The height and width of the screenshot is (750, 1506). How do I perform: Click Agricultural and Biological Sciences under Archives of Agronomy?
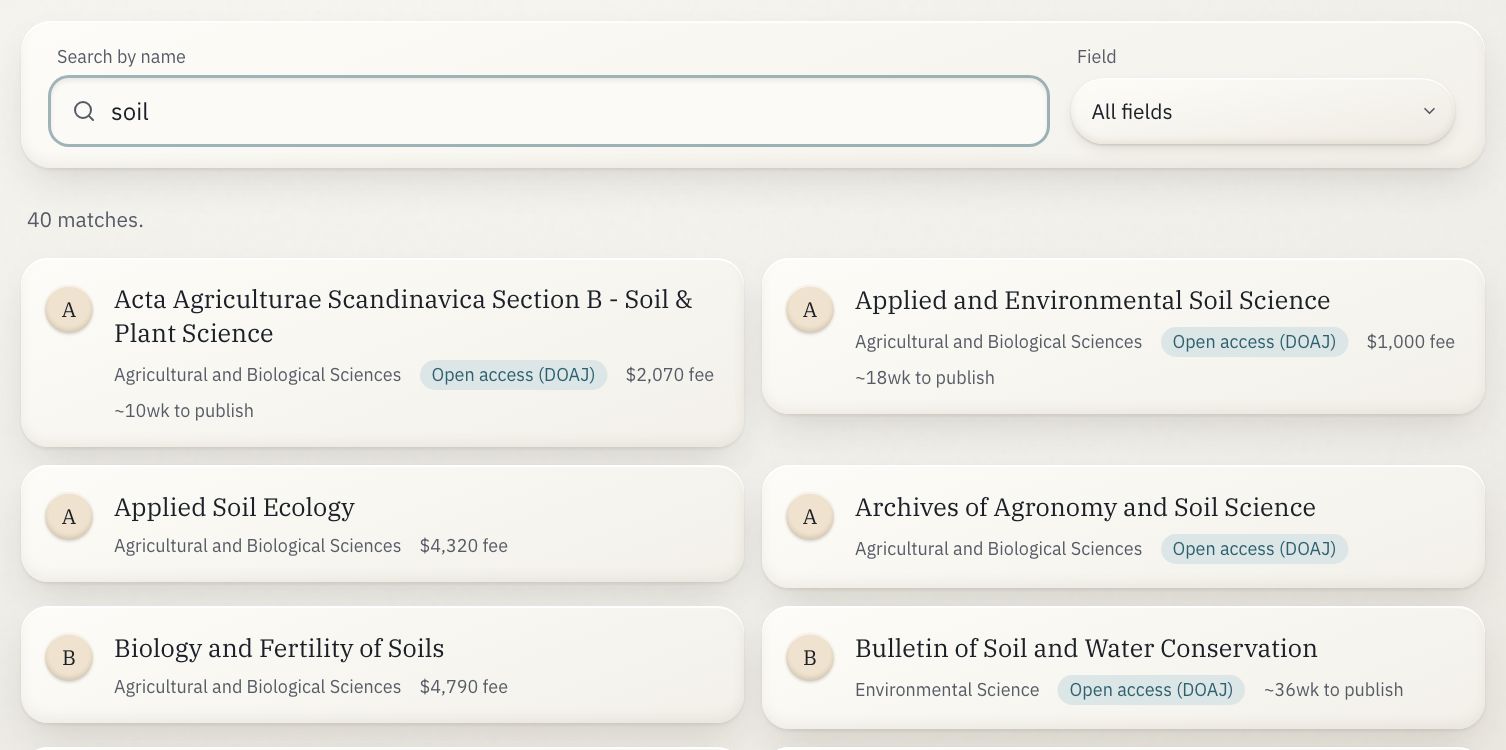[x=999, y=549]
